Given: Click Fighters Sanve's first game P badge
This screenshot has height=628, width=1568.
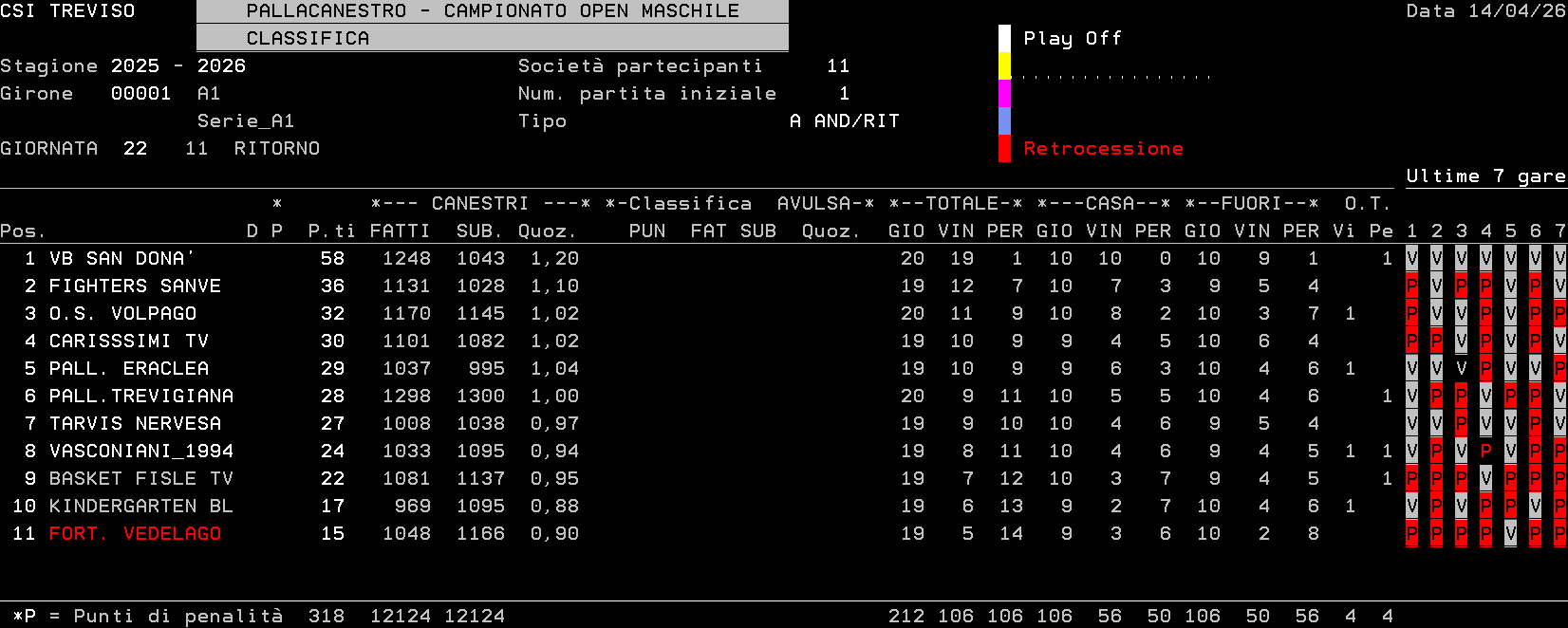Looking at the screenshot, I should point(1411,286).
